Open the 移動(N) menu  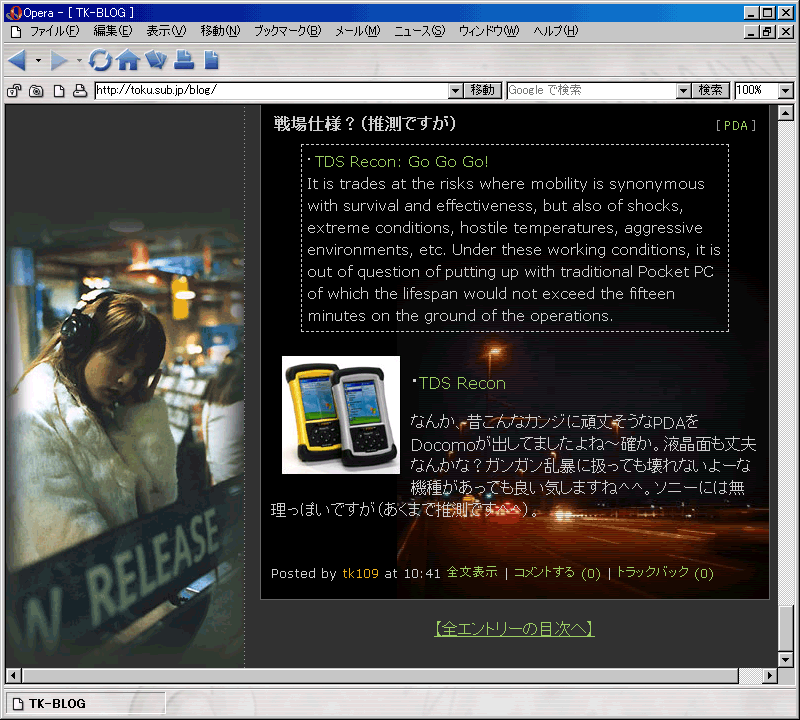220,32
